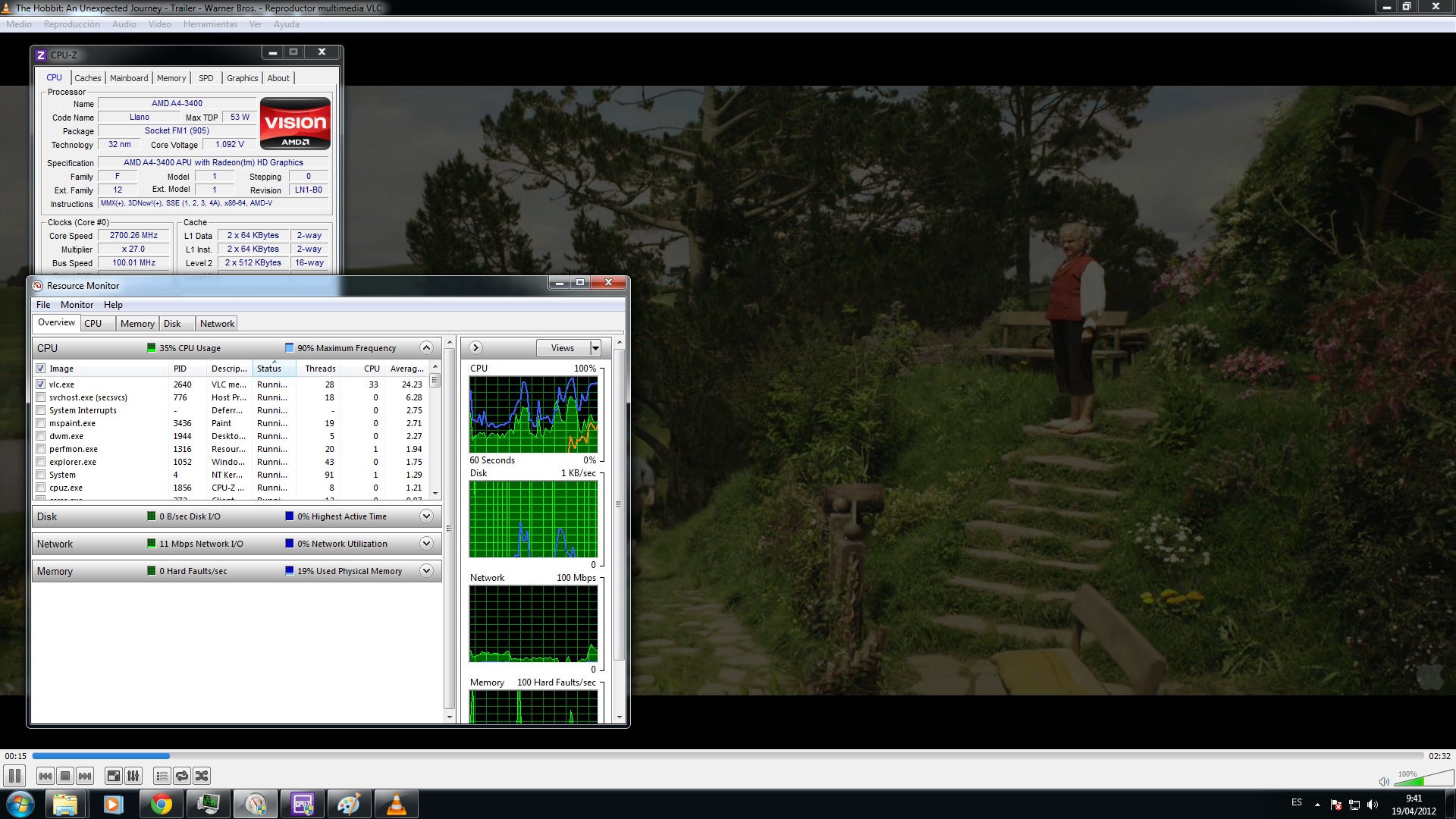Toggle VLC fullscreen mode icon

pos(113,776)
